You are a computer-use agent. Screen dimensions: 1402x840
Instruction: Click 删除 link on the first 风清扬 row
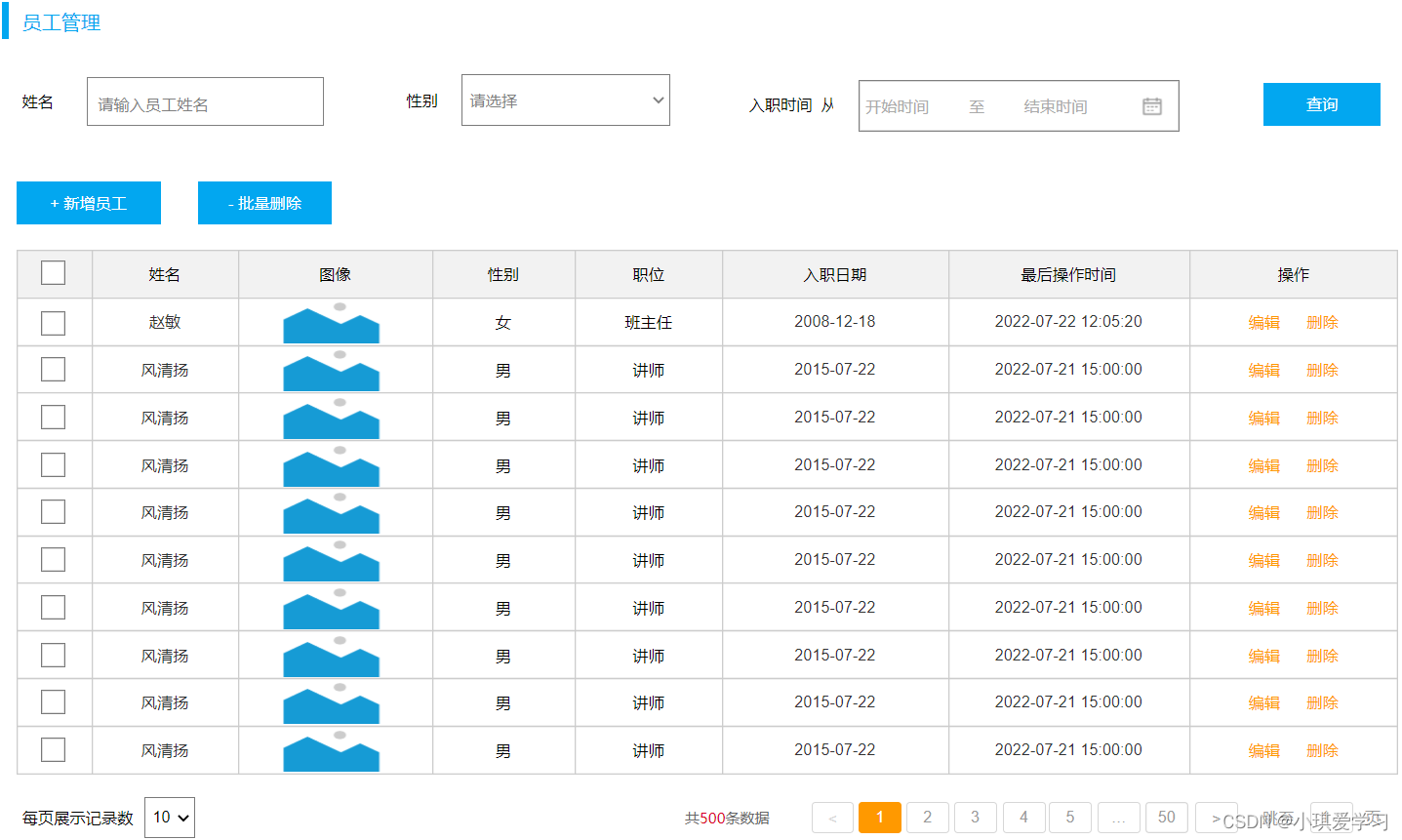1321,370
